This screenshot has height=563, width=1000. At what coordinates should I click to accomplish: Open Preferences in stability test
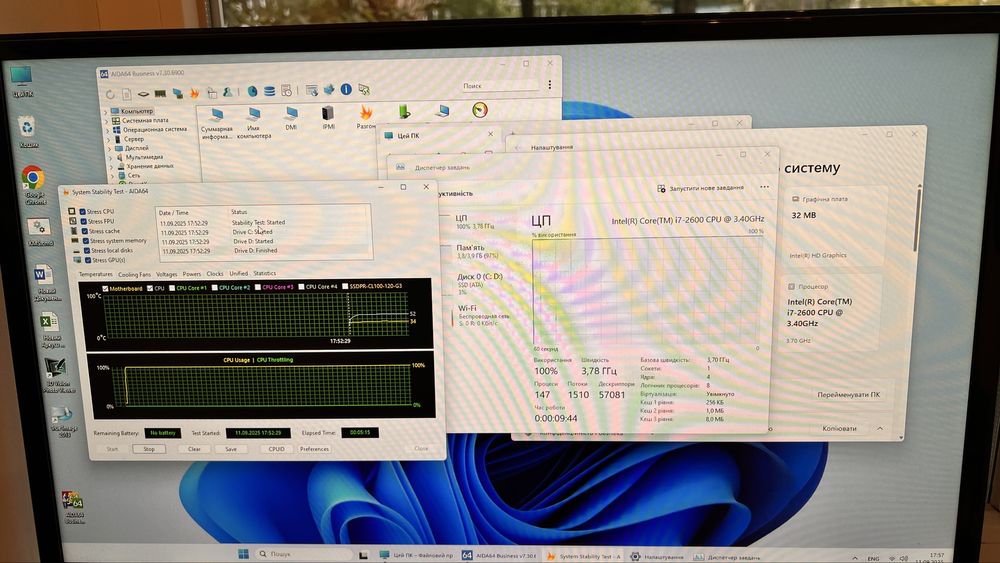[314, 449]
